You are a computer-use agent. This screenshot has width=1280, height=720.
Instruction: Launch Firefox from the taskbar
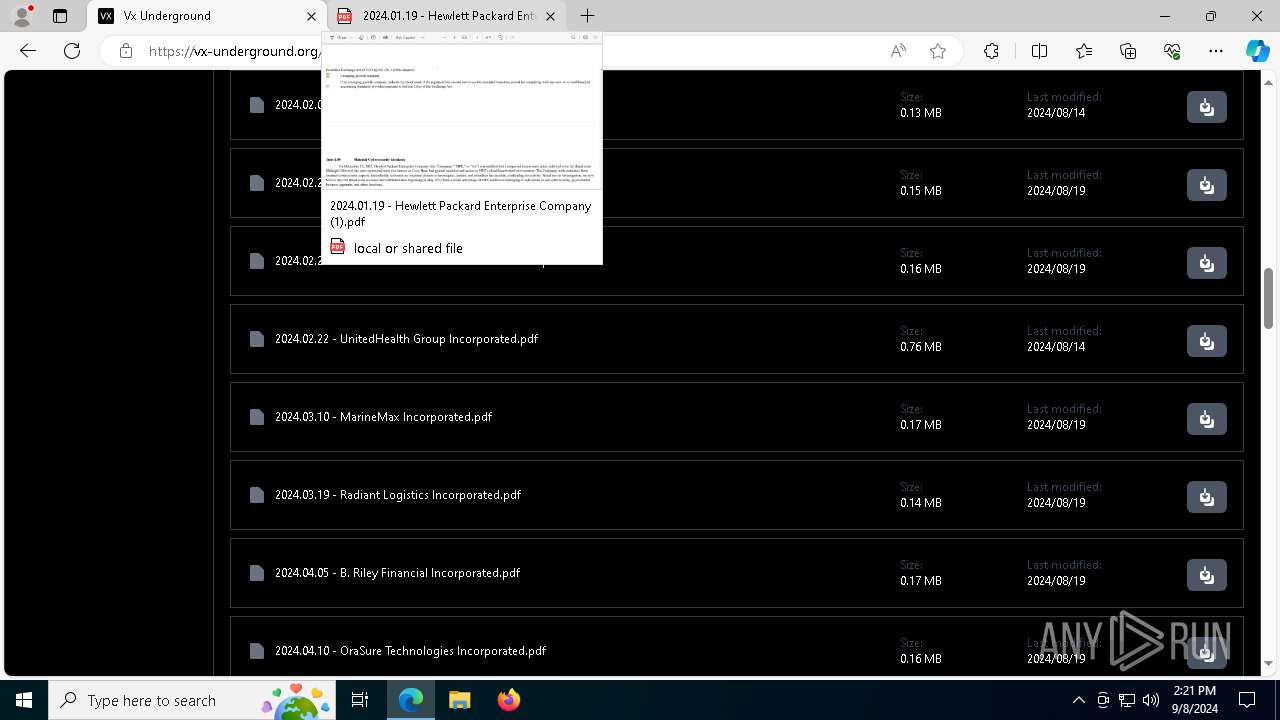pyautogui.click(x=508, y=700)
